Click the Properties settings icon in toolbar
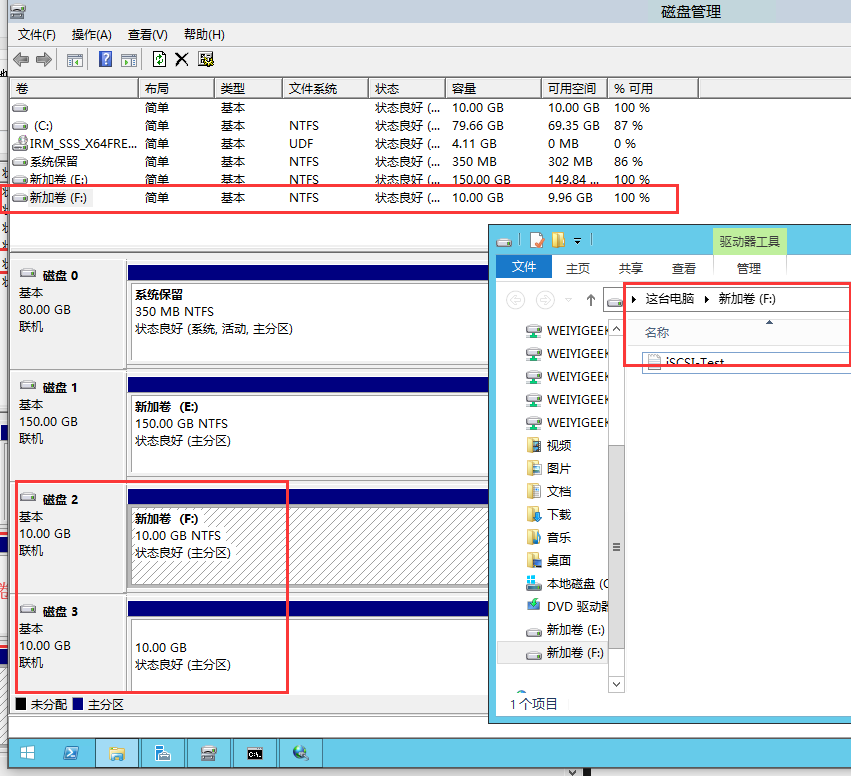This screenshot has height=776, width=851. [206, 59]
